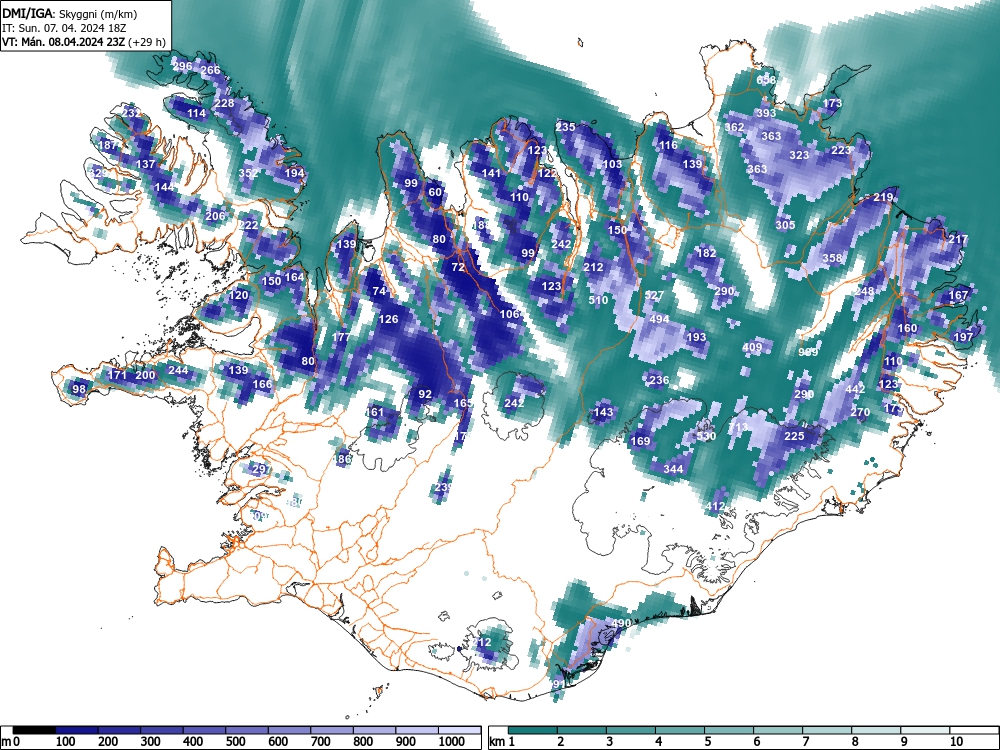Image resolution: width=1000 pixels, height=750 pixels.
Task: Click the map value 344
Action: (x=673, y=469)
